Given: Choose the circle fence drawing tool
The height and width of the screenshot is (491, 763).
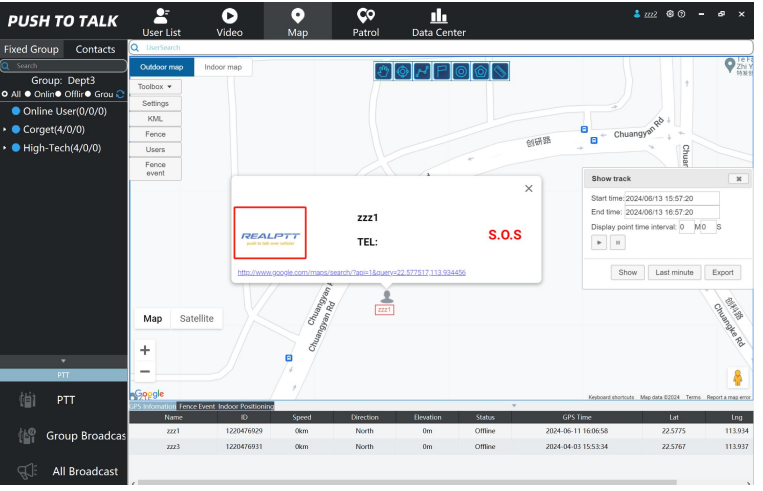Looking at the screenshot, I should [x=460, y=71].
